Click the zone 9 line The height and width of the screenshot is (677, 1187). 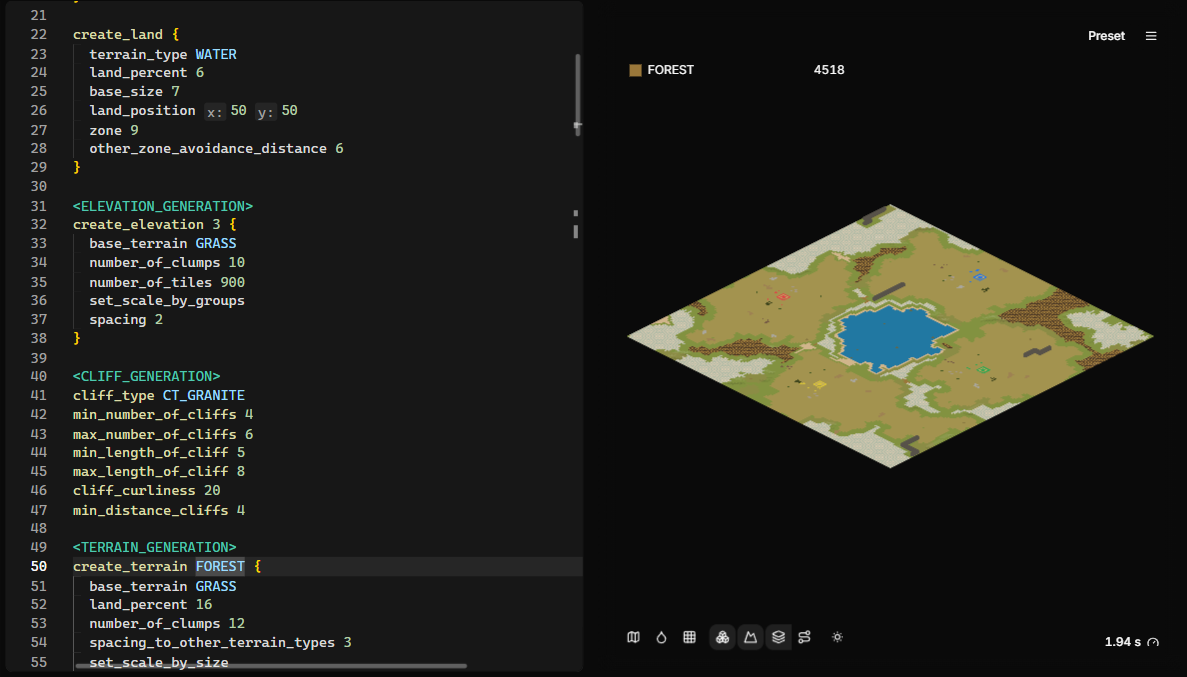pyautogui.click(x=114, y=130)
